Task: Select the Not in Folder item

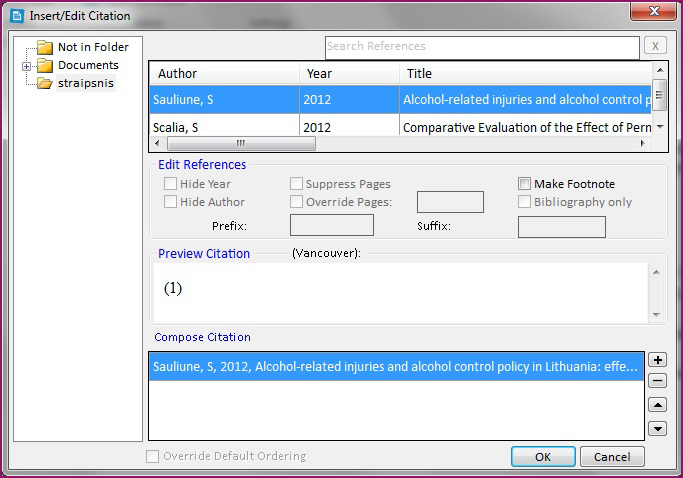Action: 92,47
